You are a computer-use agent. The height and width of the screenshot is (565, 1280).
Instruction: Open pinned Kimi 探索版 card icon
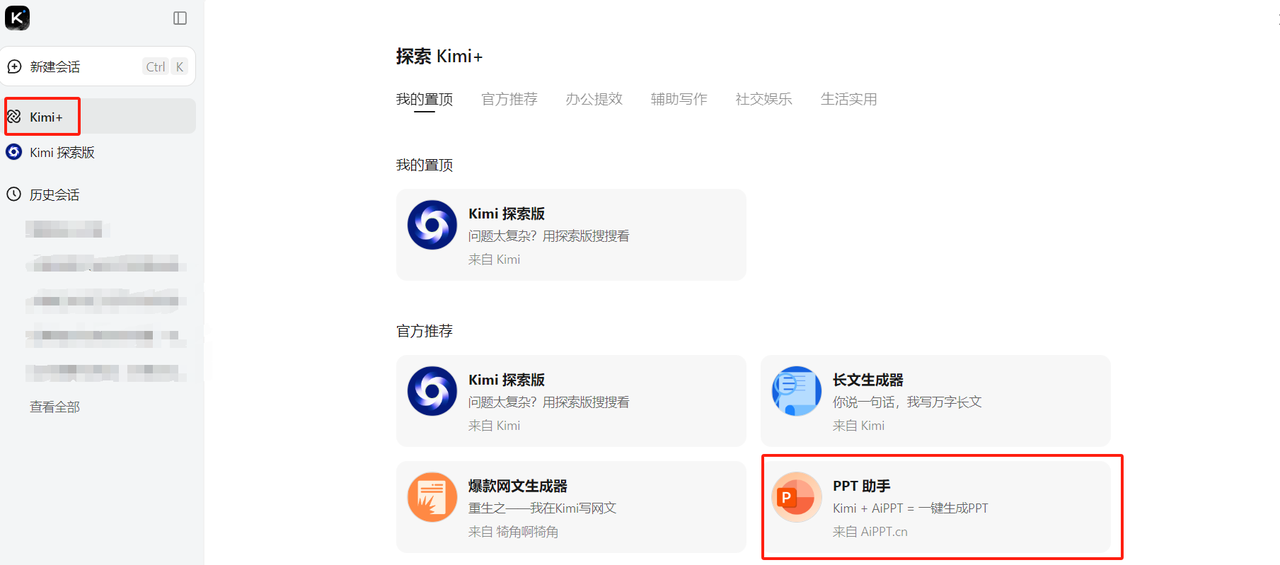point(432,225)
